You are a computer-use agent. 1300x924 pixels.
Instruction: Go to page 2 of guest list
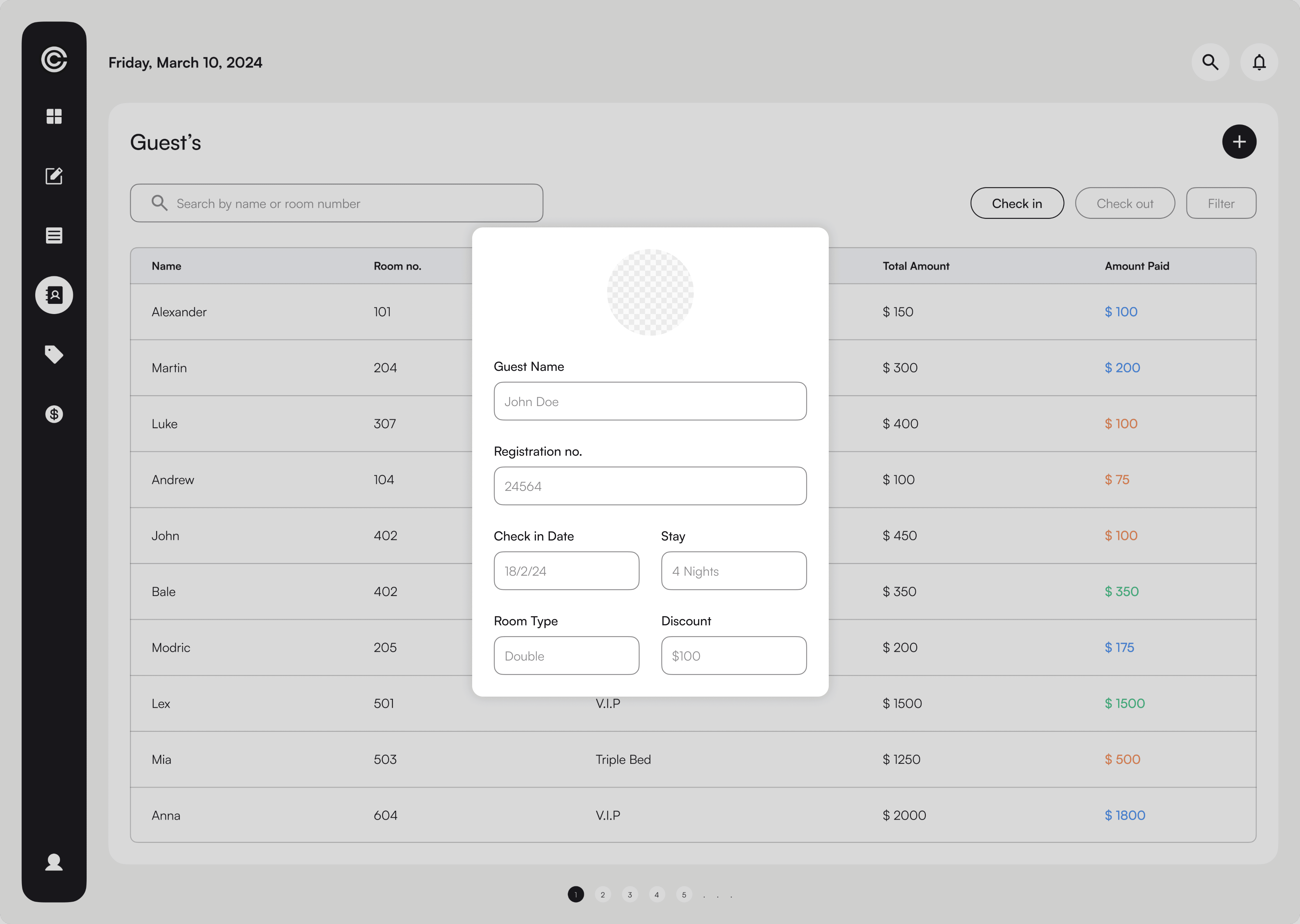coord(603,894)
